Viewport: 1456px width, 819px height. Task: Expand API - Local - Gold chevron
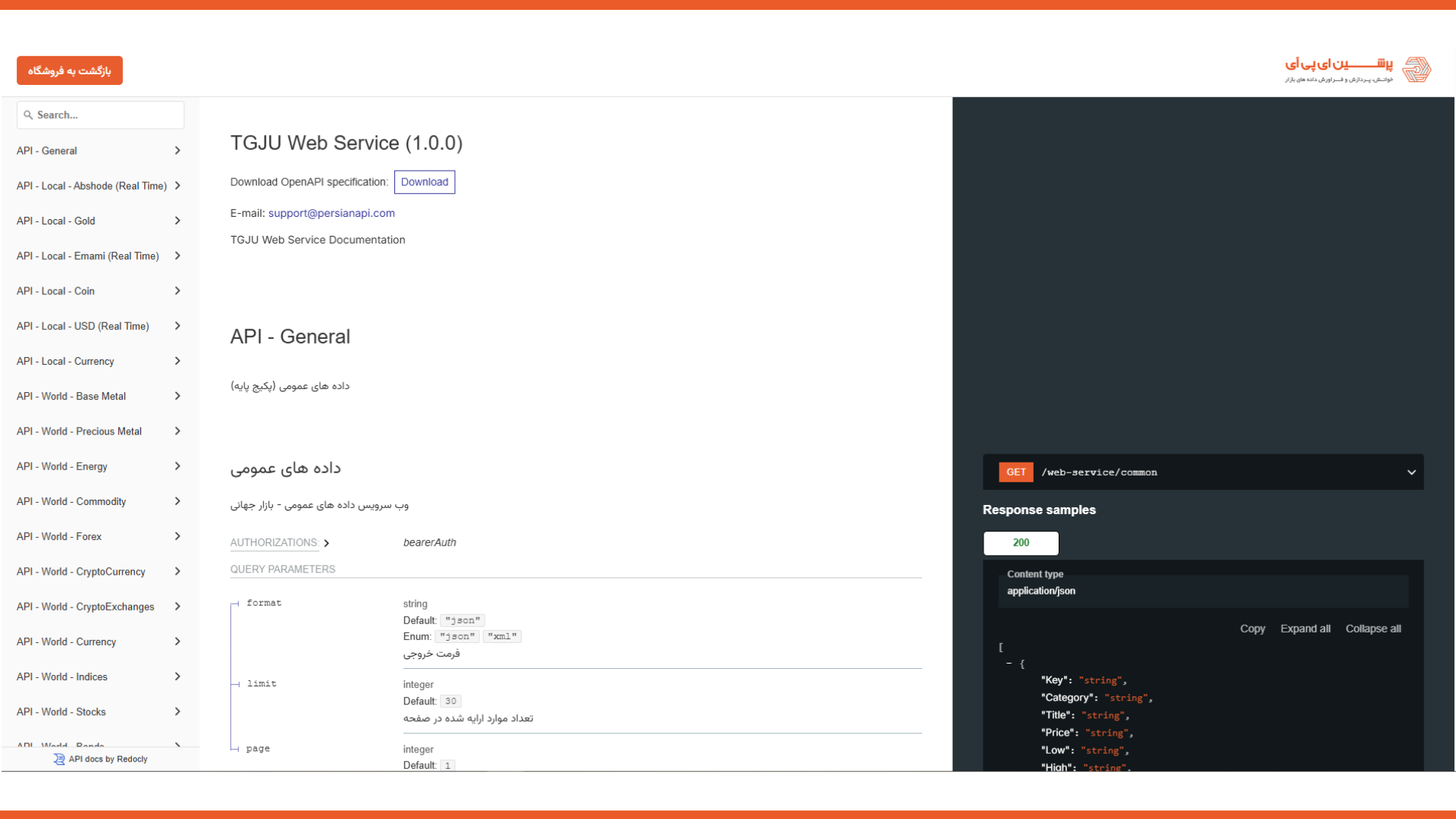coord(177,221)
